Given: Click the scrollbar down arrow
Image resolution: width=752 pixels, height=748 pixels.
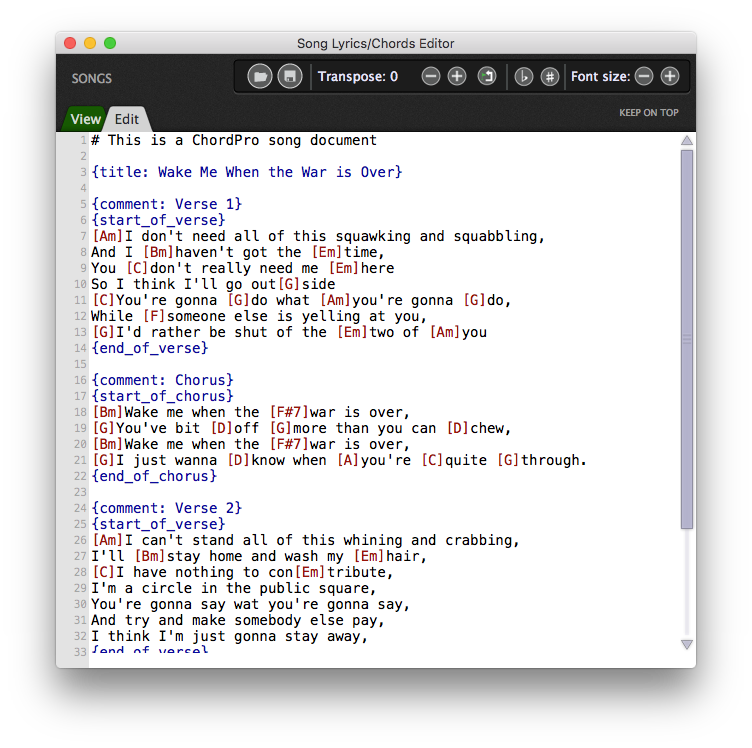Looking at the screenshot, I should 687,644.
